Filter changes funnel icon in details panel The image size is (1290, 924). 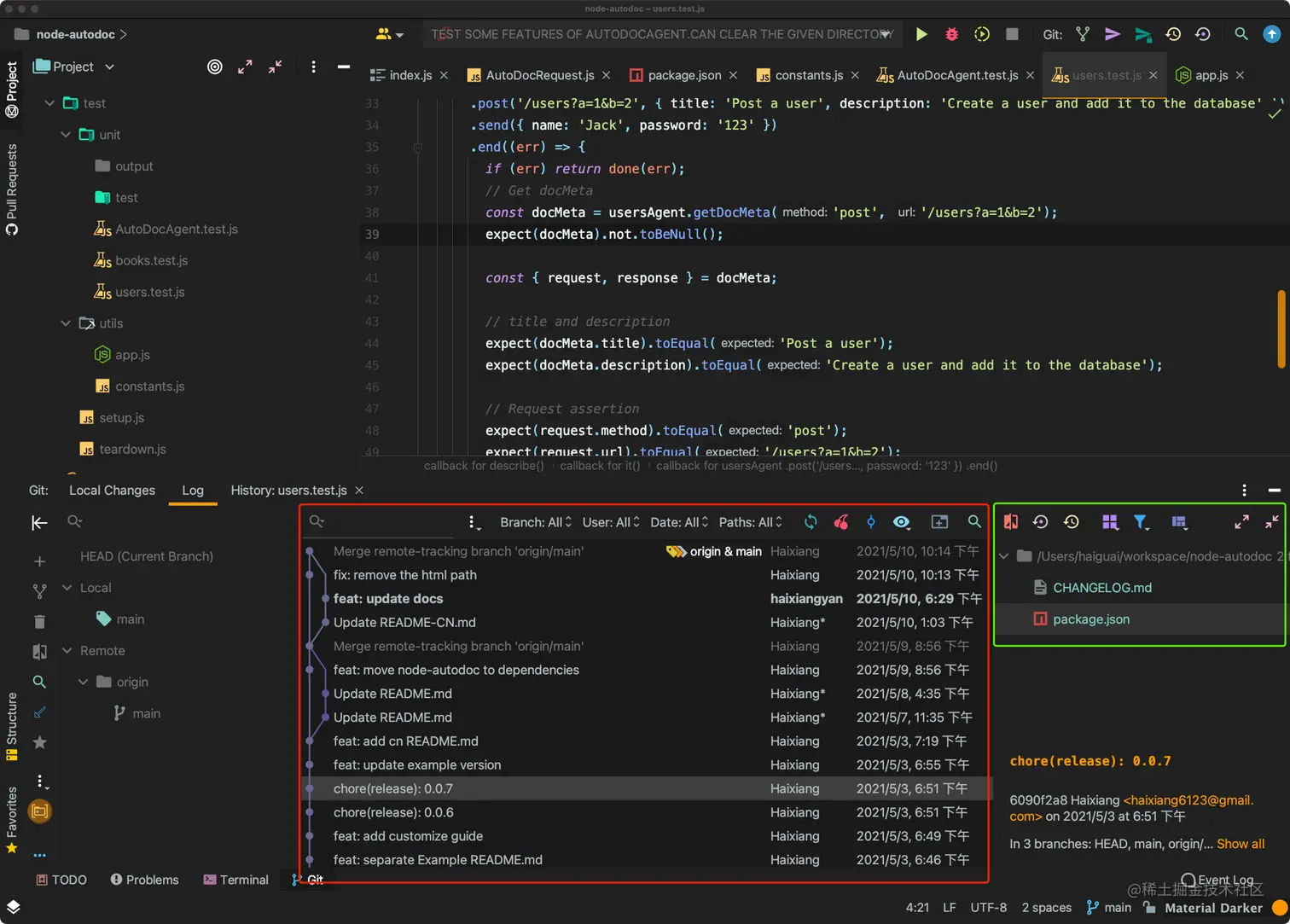(1141, 522)
